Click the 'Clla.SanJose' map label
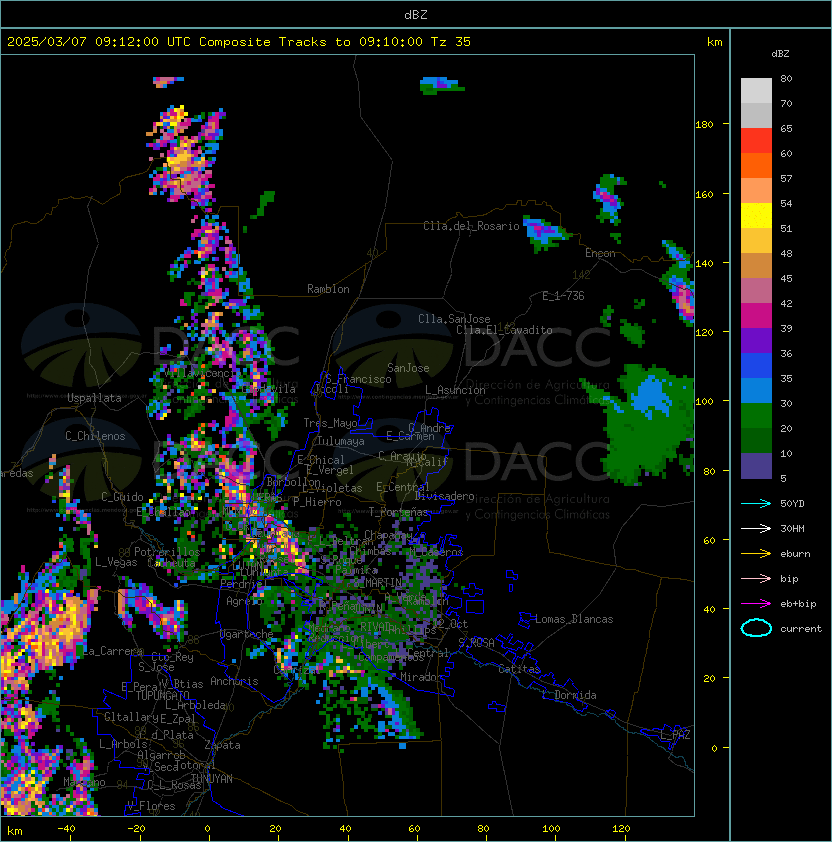This screenshot has height=842, width=832. [x=454, y=319]
